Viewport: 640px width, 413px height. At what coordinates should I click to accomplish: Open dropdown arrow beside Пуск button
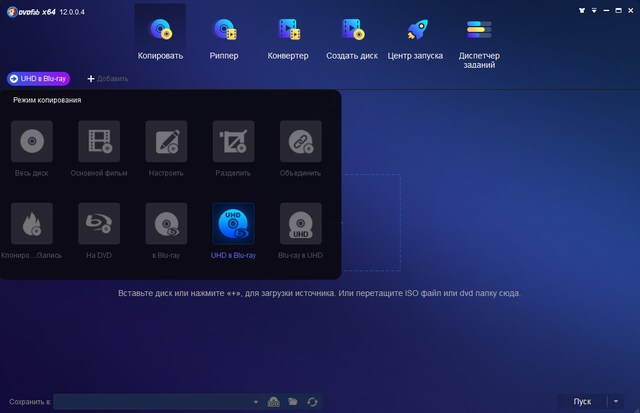615,401
